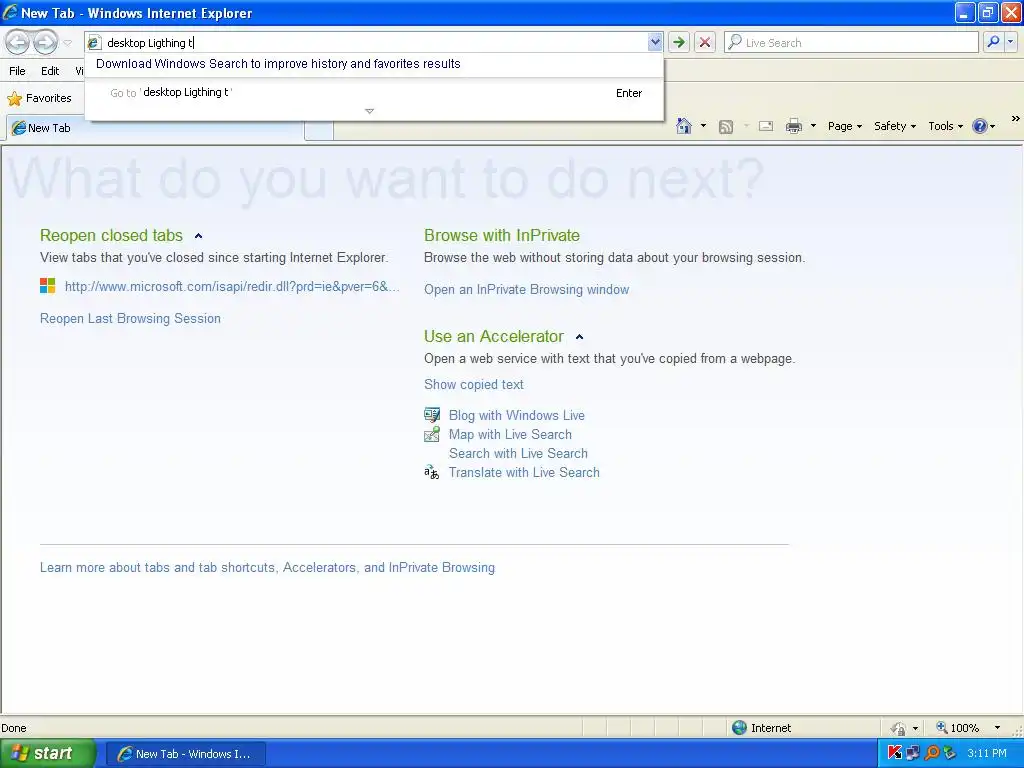1024x768 pixels.
Task: Click Learn more about tabs and shortcuts link
Action: pos(267,568)
